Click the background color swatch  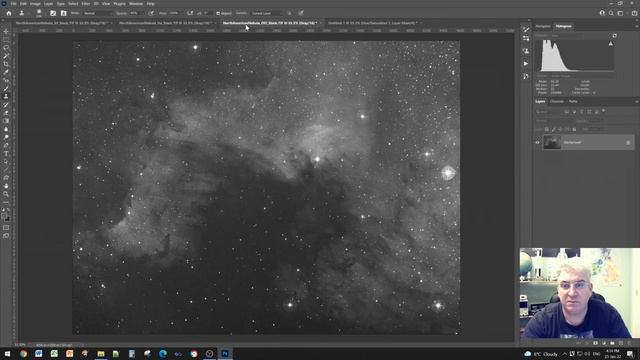7,219
